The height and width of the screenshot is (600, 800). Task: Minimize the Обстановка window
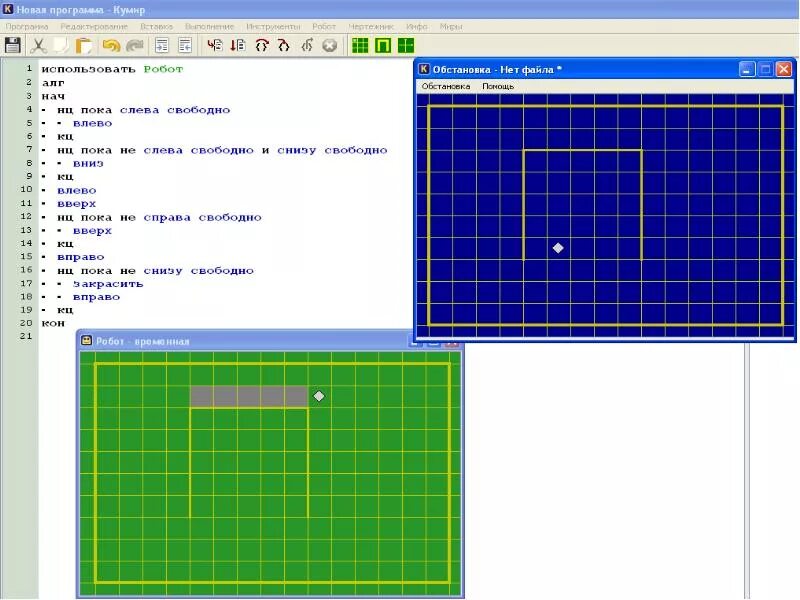pos(747,69)
